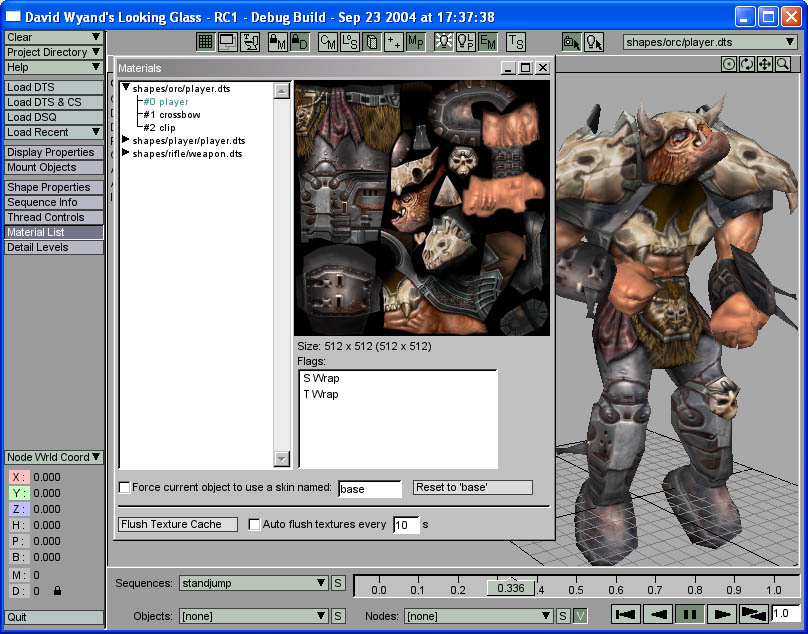Viewport: 808px width, 634px height.
Task: Click the light bulb lighting icon
Action: pos(442,42)
